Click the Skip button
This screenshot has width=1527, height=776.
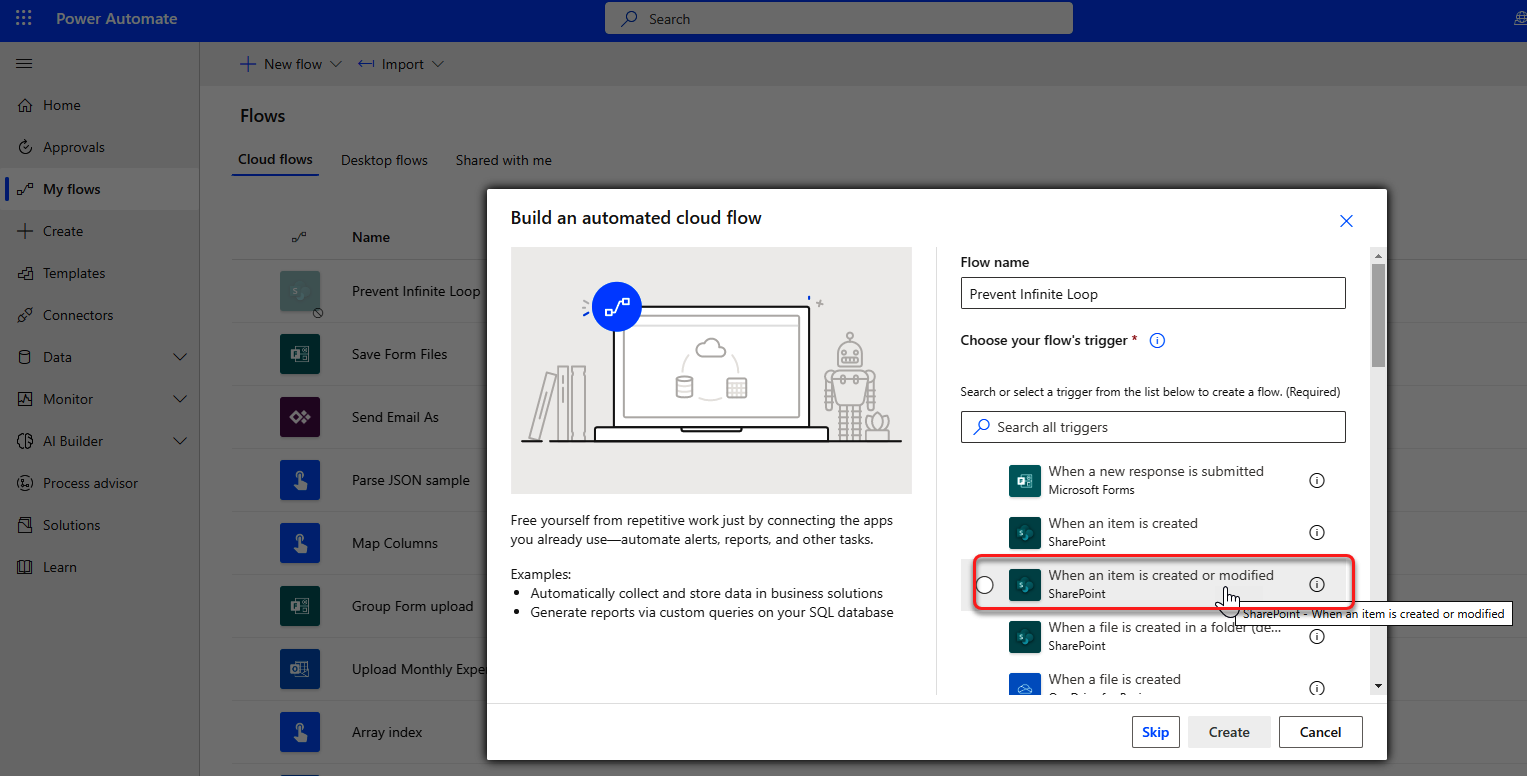(1156, 732)
